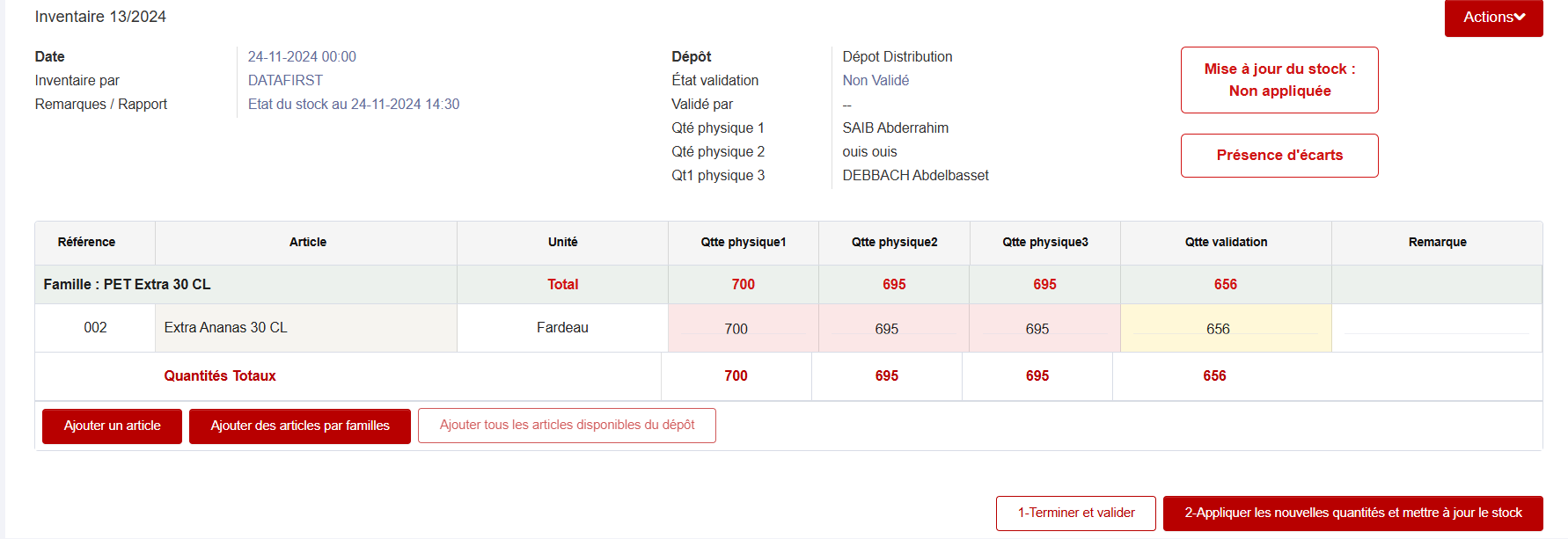The height and width of the screenshot is (539, 1568).
Task: Click the DATAFIRST inventory author link
Action: pos(285,81)
